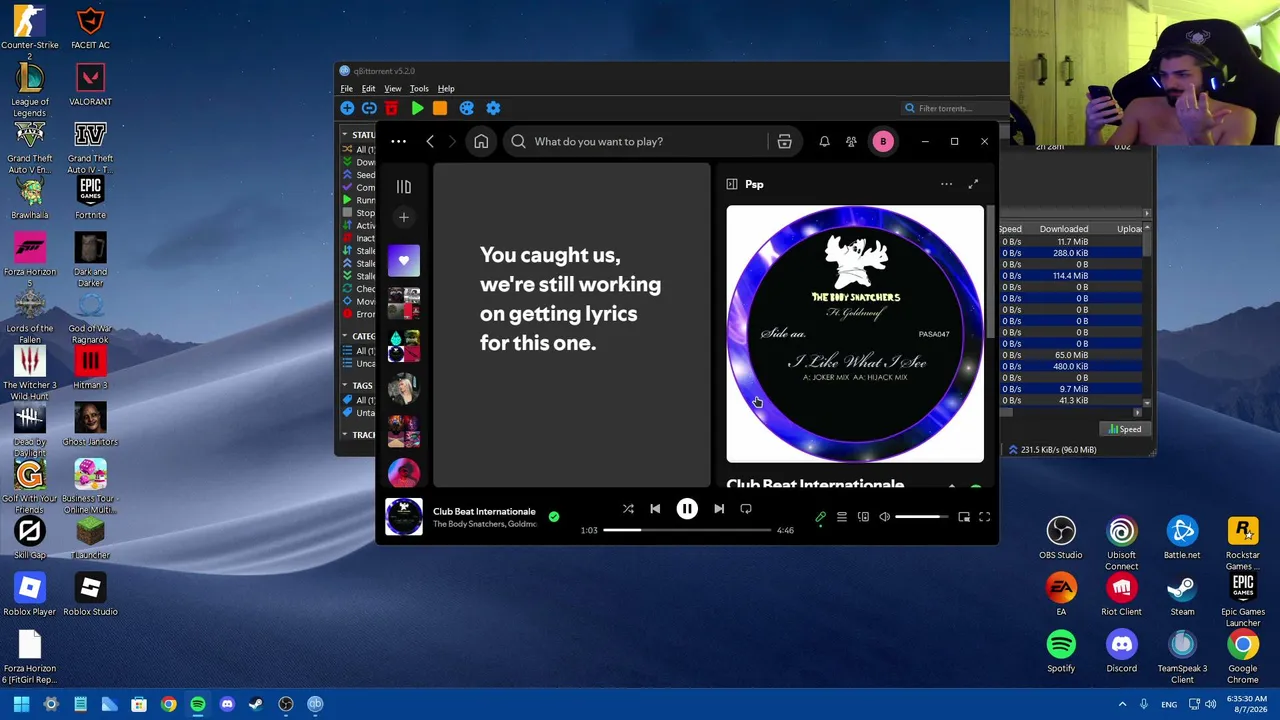Click Club Beat Internationale title in player bar
The image size is (1280, 720).
click(x=484, y=512)
